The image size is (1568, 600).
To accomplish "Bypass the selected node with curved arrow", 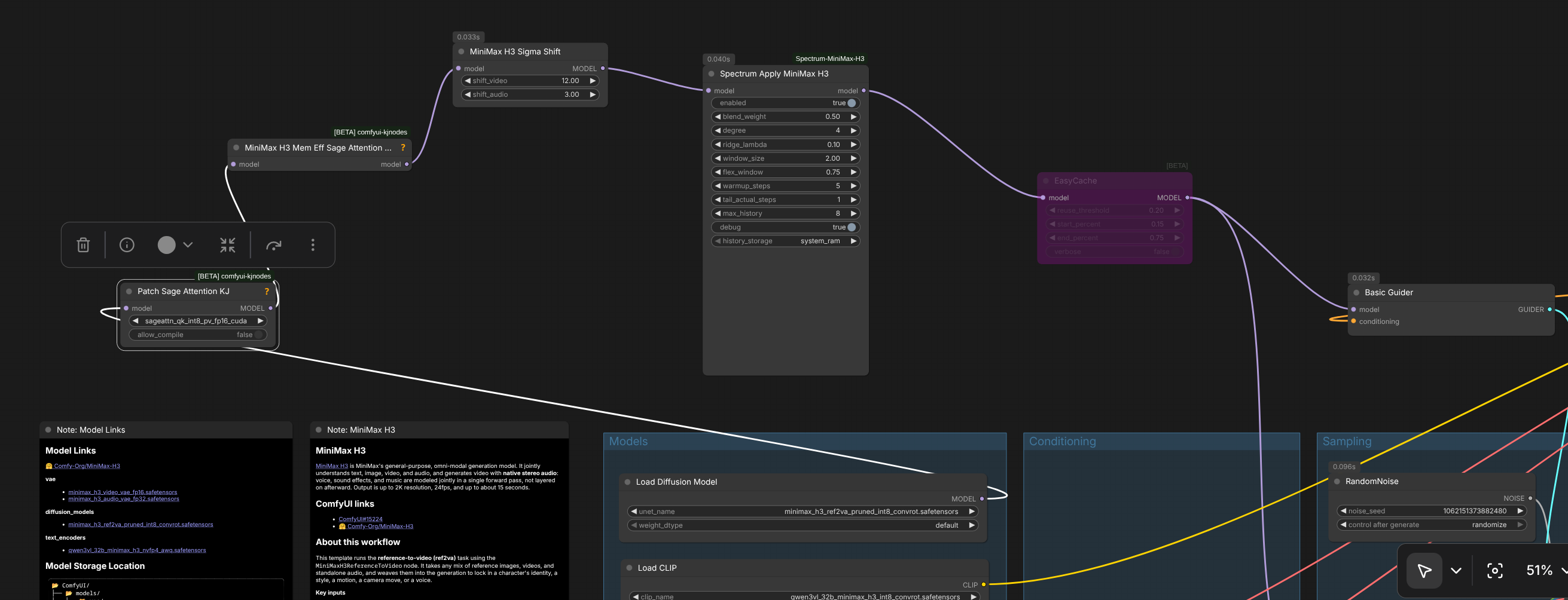I will point(274,244).
